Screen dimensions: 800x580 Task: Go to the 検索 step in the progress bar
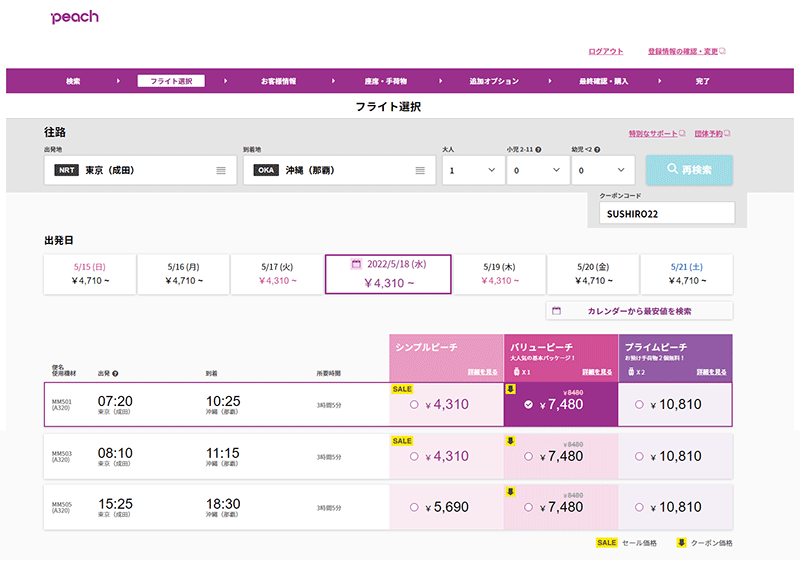click(x=73, y=81)
